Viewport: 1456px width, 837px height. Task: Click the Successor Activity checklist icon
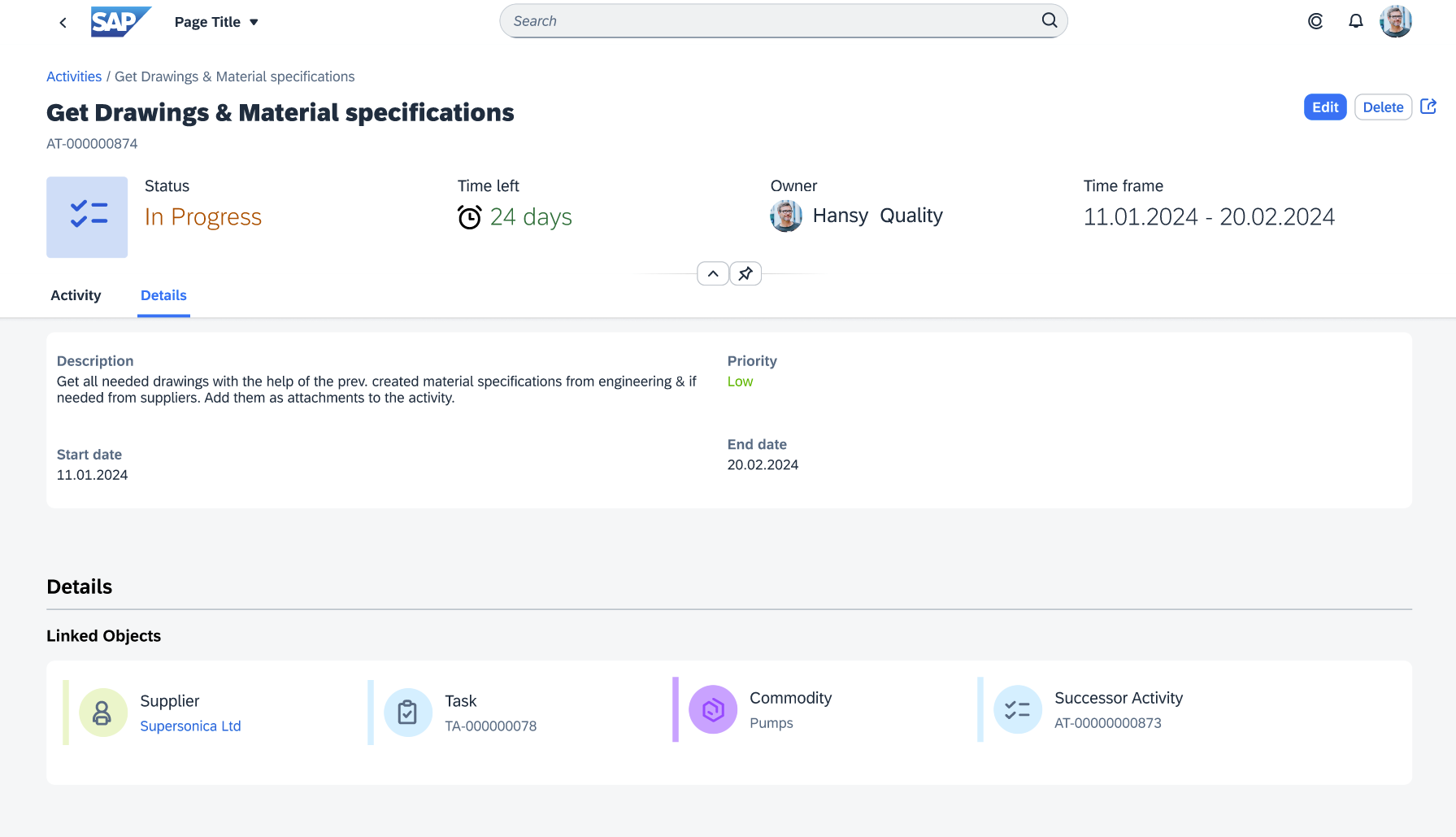coord(1017,709)
